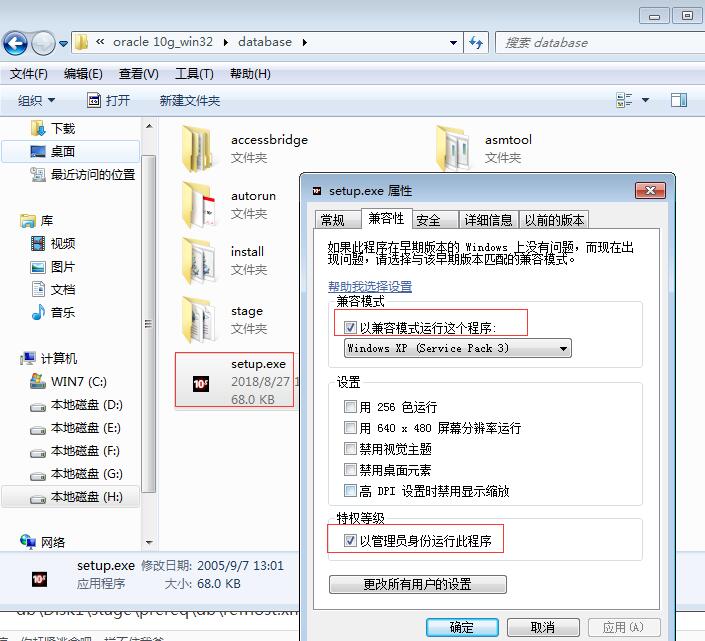This screenshot has height=641, width=705.
Task: Open the view options dropdown arrow
Action: tap(645, 100)
